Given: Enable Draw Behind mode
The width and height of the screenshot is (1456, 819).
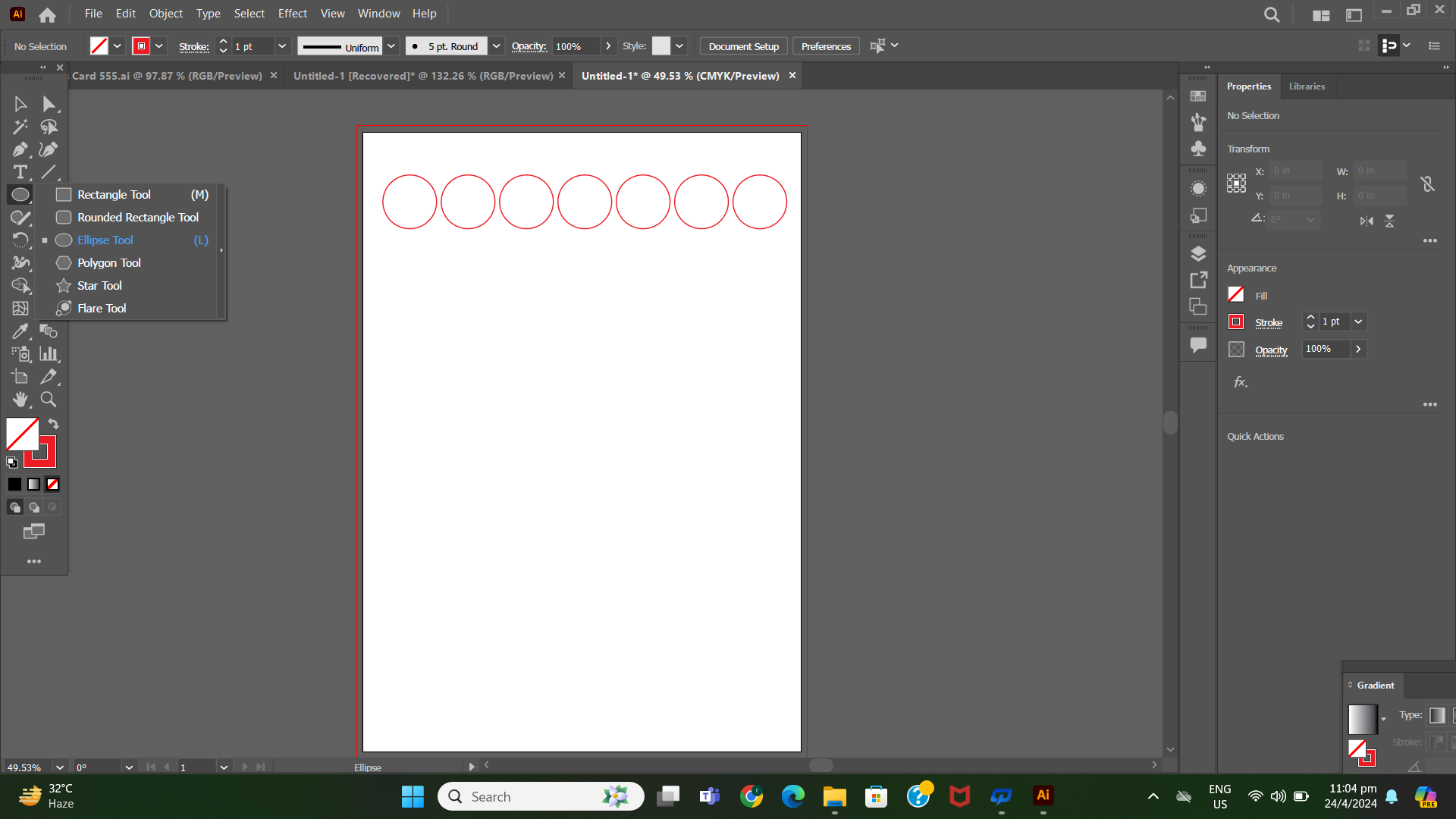Looking at the screenshot, I should 33,507.
